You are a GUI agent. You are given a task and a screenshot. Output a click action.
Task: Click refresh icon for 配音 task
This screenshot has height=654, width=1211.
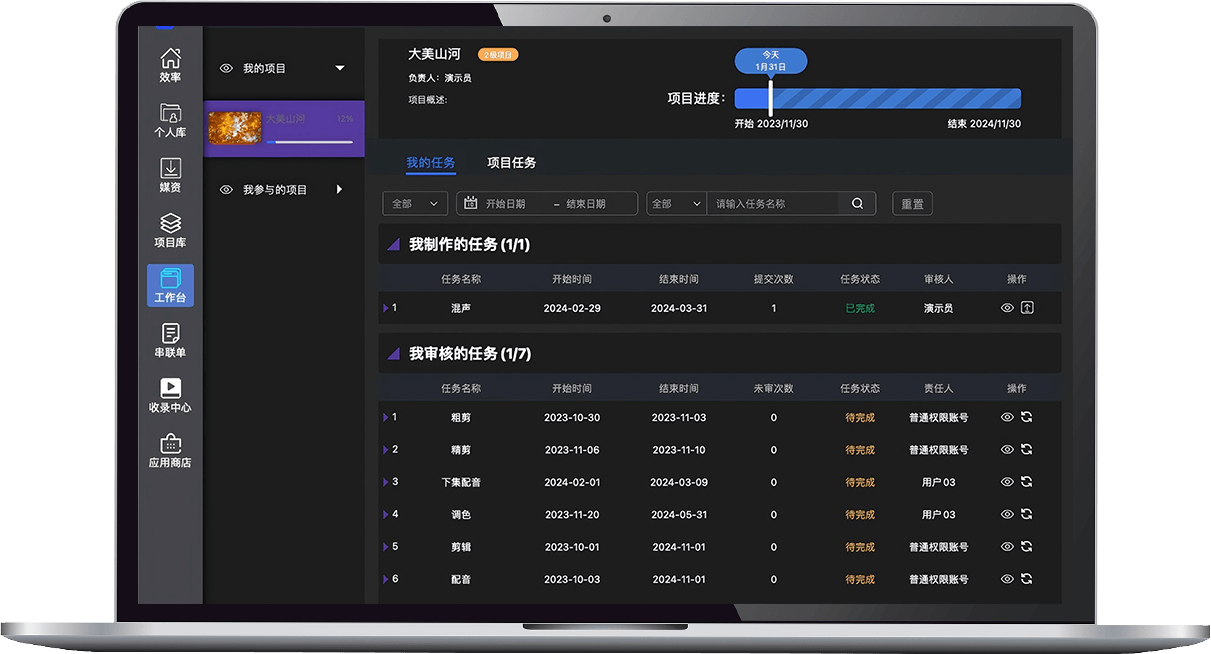coord(1026,579)
